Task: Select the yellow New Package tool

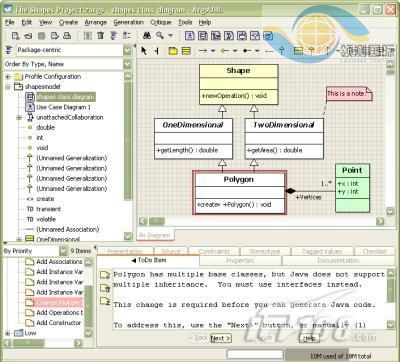Action: click(173, 51)
